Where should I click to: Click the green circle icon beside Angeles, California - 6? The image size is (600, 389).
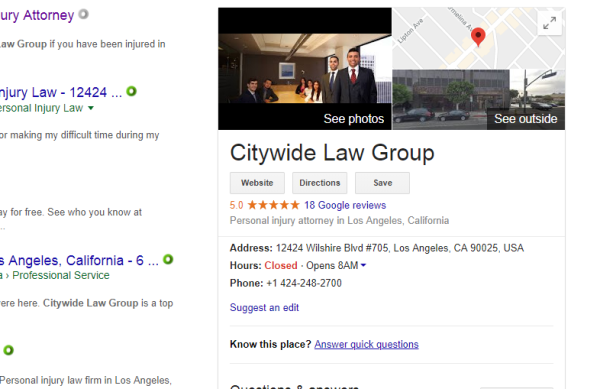point(168,259)
